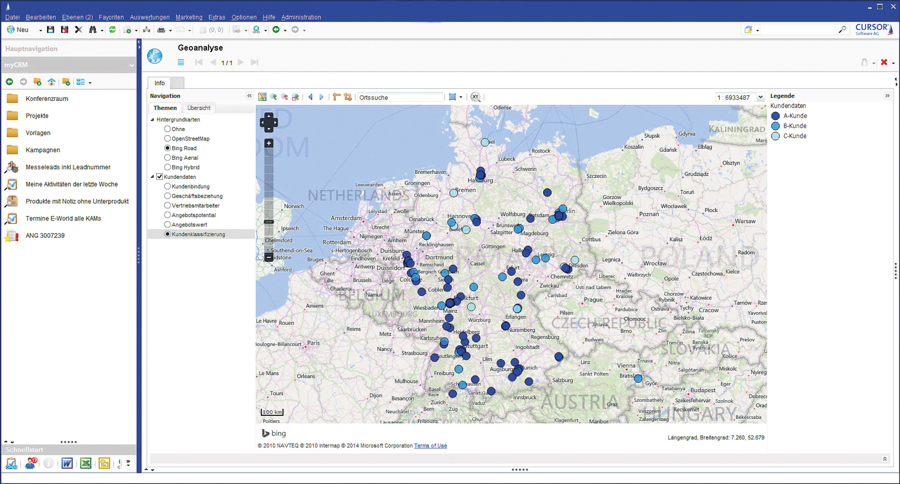Zoom in with the map plus button
900x484 pixels.
point(269,144)
